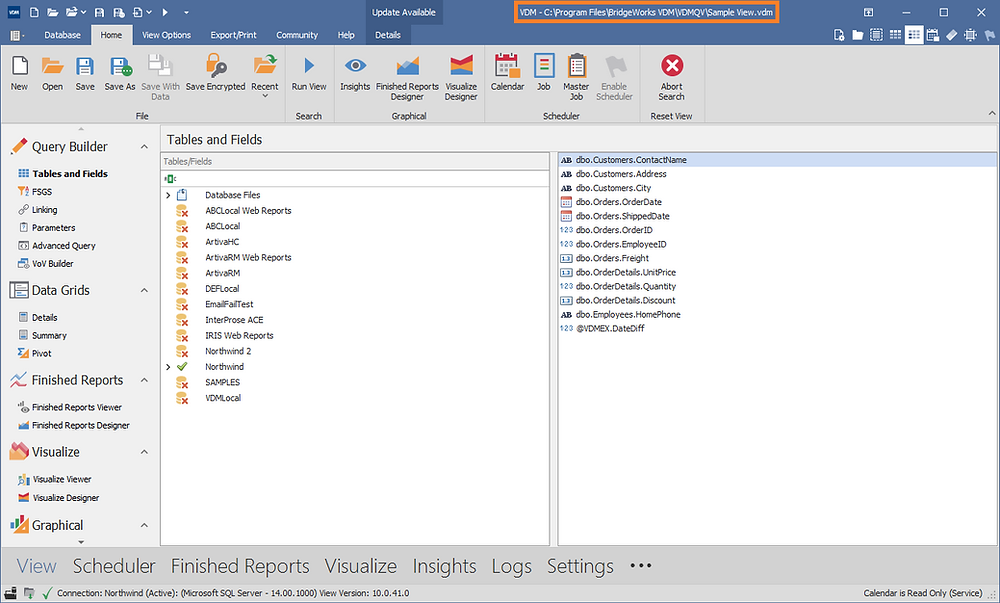Collapse the Data Grids section
Viewport: 1000px width, 603px height.
[x=144, y=291]
